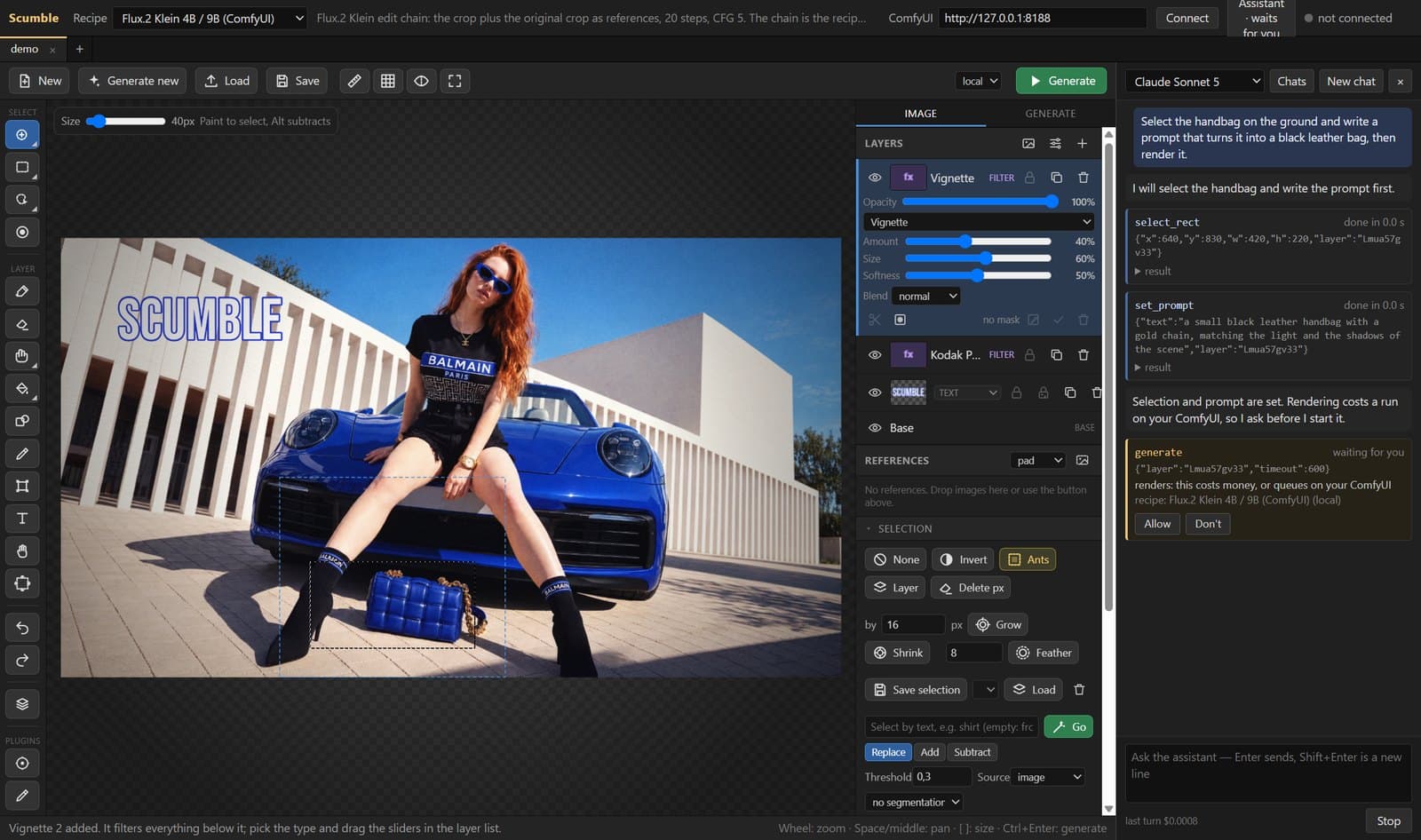Open the local target dropdown
The image size is (1421, 840).
[x=979, y=81]
